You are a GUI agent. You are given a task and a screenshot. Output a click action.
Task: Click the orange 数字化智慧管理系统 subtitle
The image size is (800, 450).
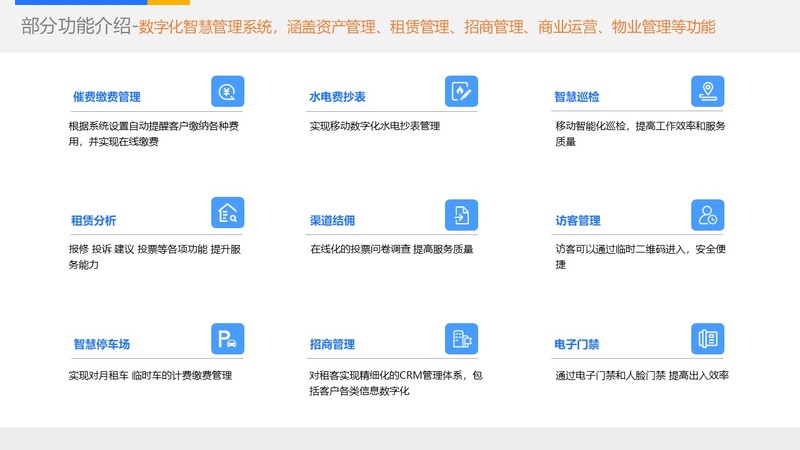point(427,27)
